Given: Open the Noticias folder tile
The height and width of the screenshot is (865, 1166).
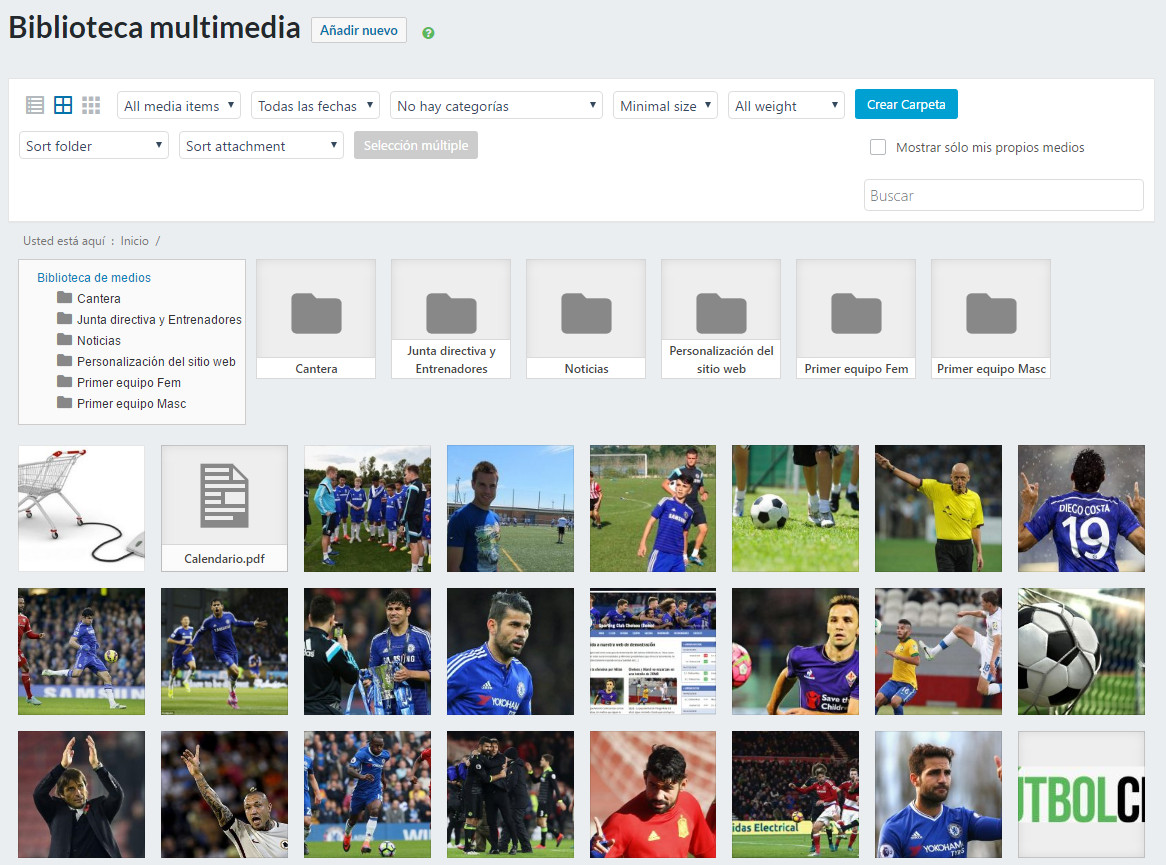Looking at the screenshot, I should click(586, 318).
